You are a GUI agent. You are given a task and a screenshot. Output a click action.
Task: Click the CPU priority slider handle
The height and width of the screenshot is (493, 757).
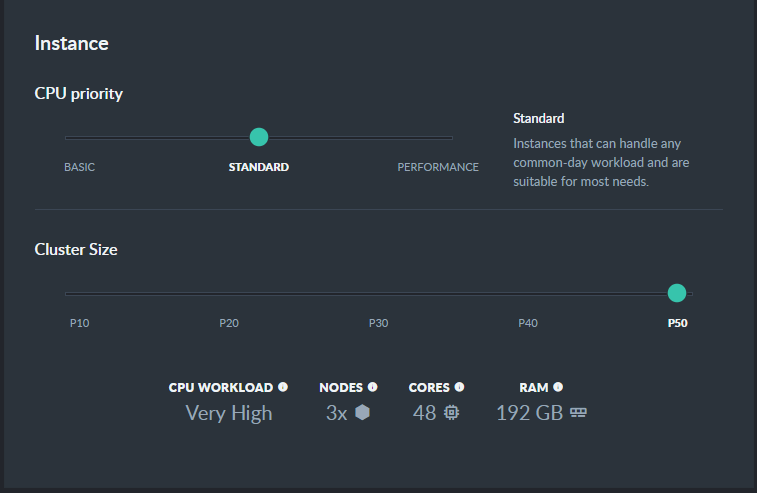pos(259,137)
